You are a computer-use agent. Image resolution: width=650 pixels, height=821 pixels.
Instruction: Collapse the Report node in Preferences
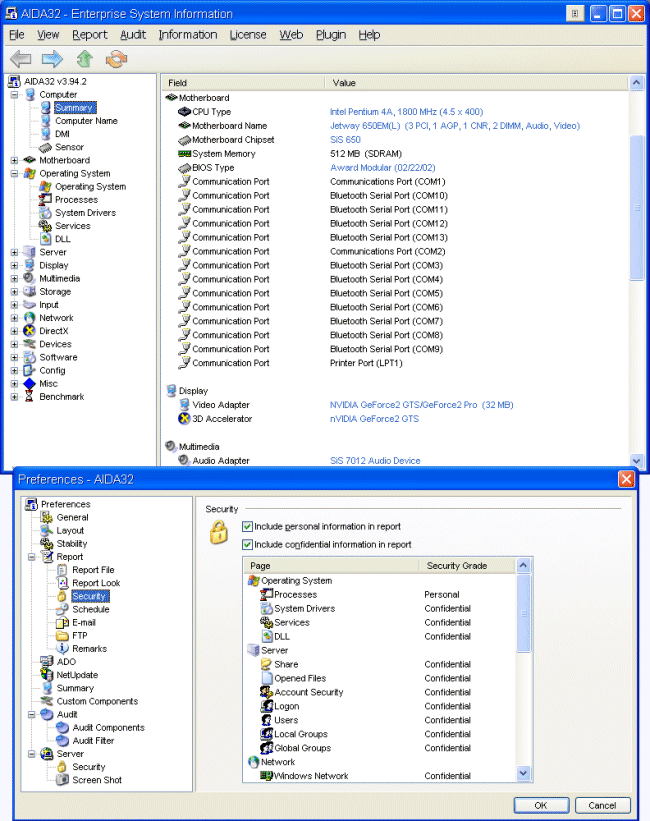[x=31, y=557]
